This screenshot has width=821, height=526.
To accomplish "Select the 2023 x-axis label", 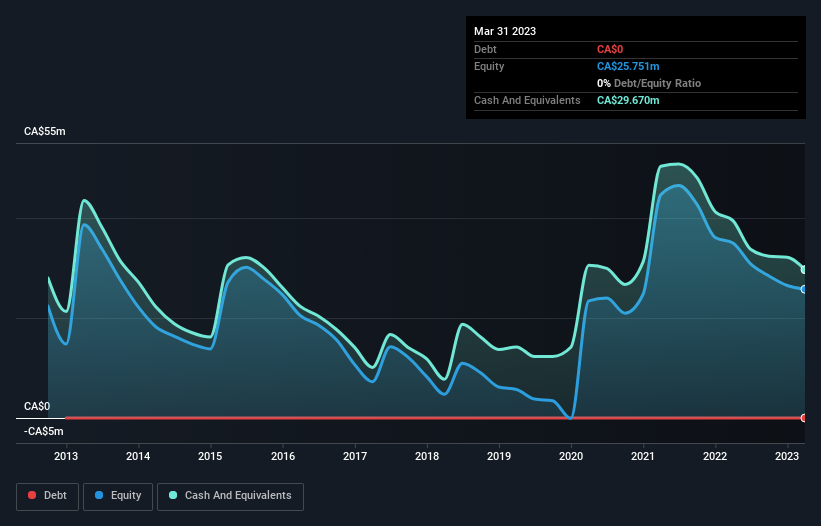I will [787, 456].
